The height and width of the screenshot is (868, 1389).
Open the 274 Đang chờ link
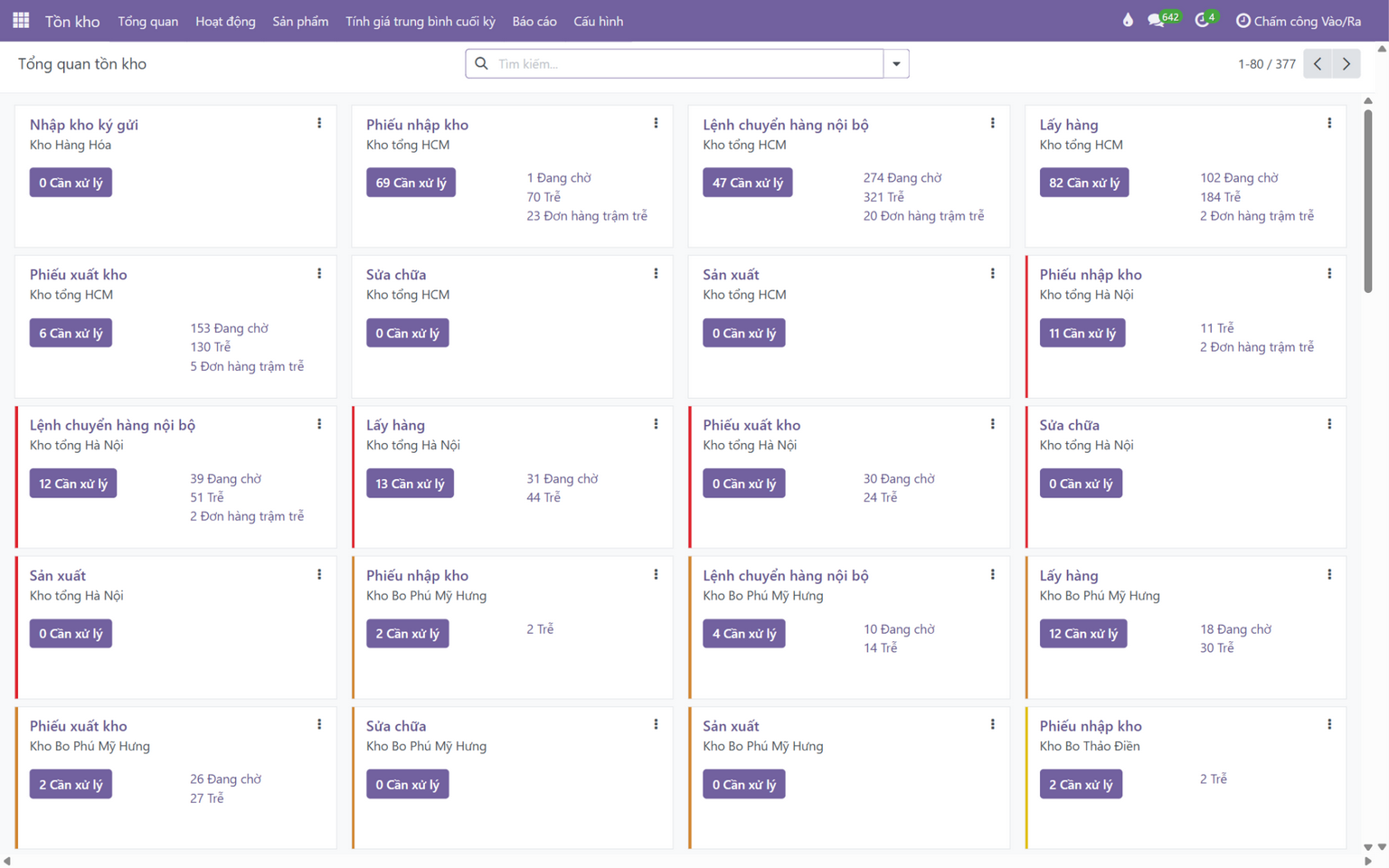[x=902, y=178]
